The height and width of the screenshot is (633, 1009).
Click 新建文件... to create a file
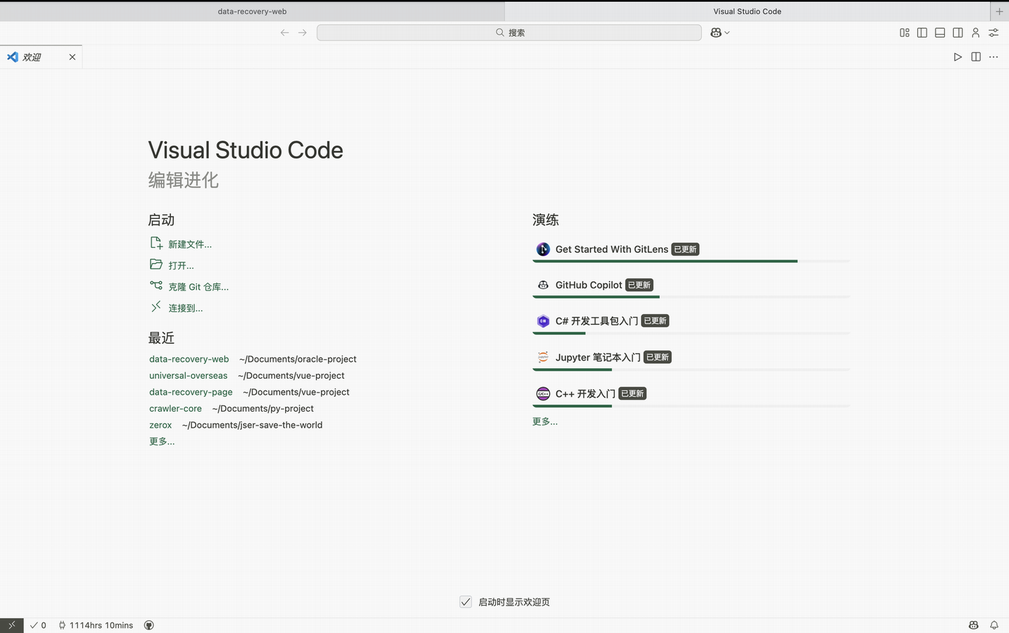(x=190, y=244)
